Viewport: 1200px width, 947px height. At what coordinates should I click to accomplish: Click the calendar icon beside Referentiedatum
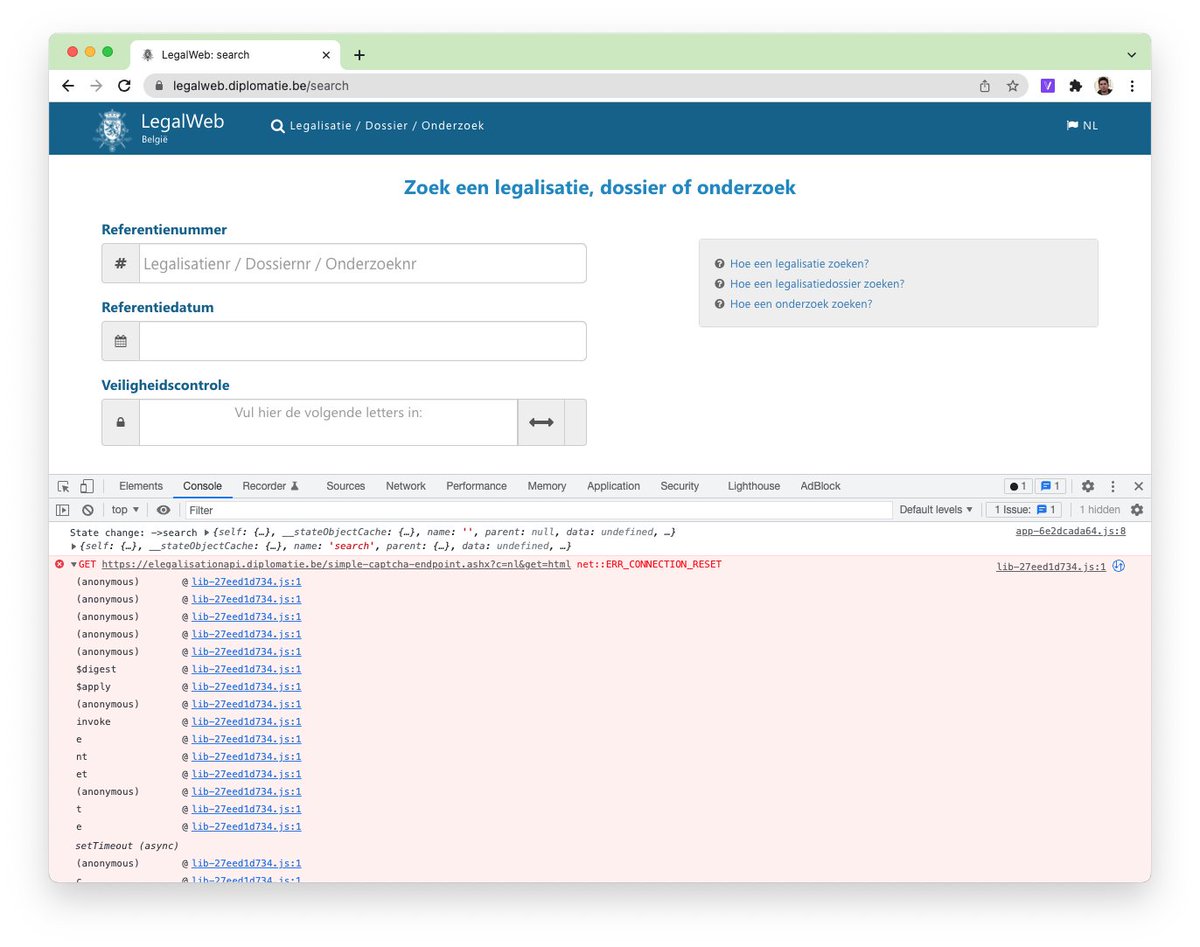[121, 341]
